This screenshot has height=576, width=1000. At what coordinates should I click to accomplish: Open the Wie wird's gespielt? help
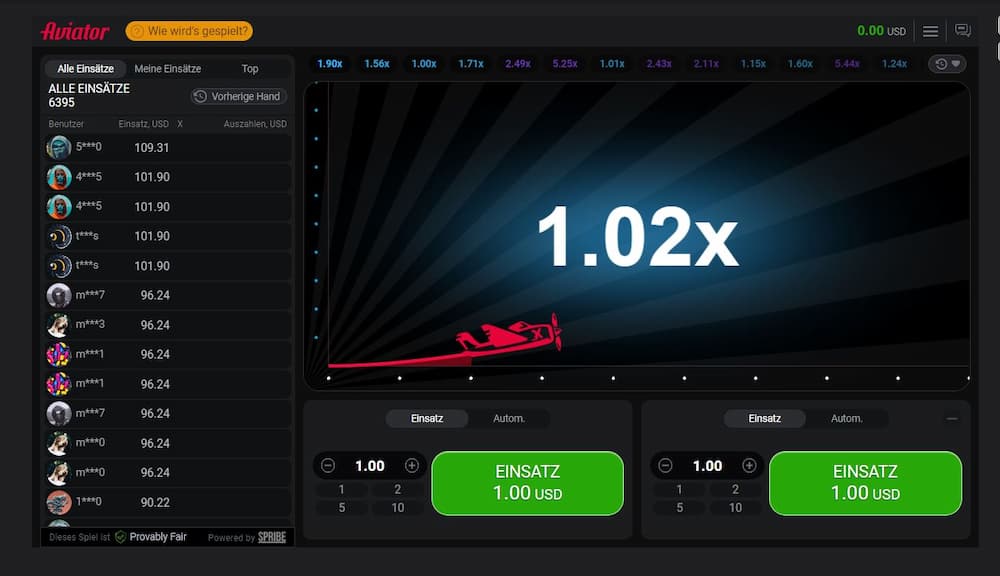pyautogui.click(x=189, y=31)
